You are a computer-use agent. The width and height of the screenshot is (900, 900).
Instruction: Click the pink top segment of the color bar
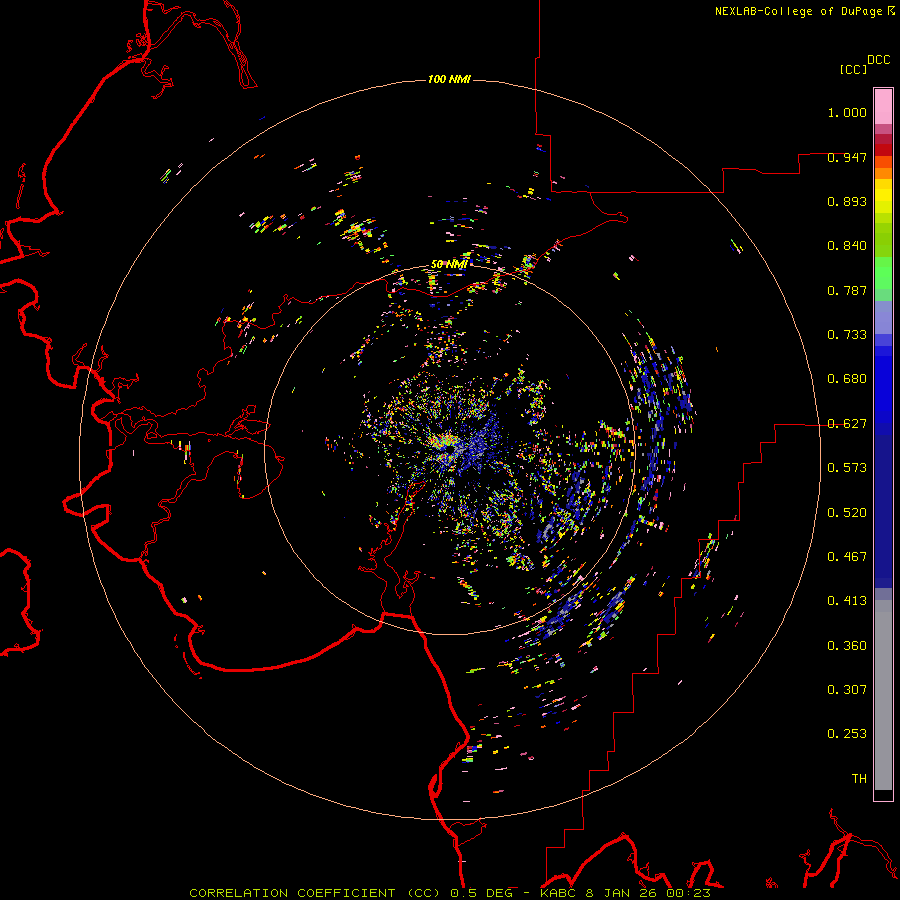[x=883, y=106]
